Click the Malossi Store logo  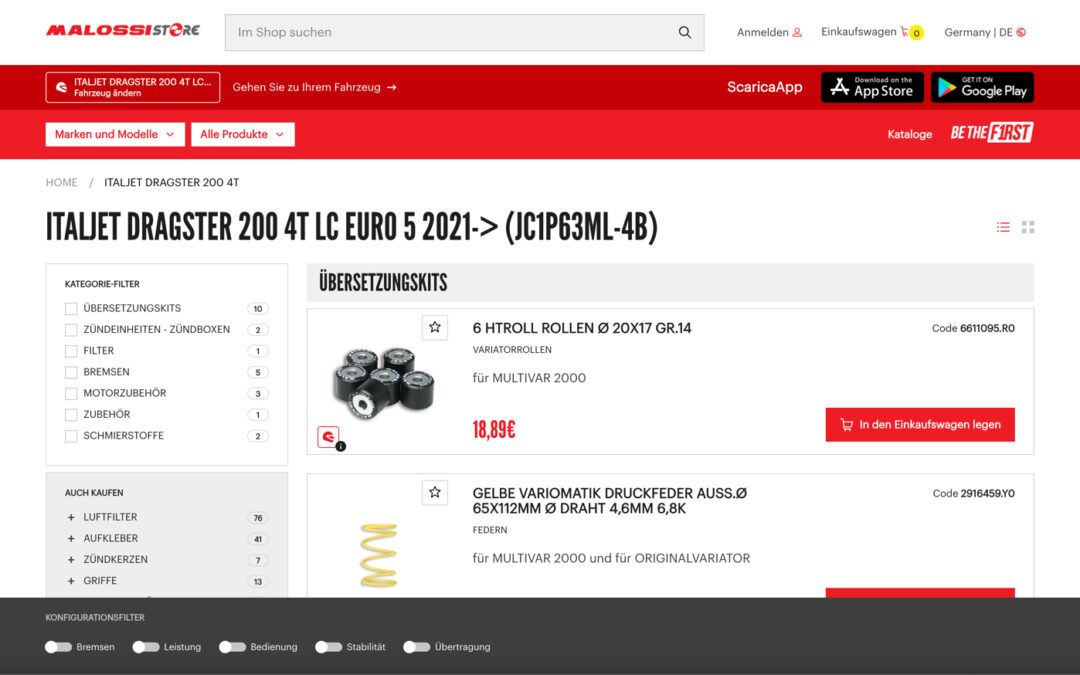click(123, 30)
